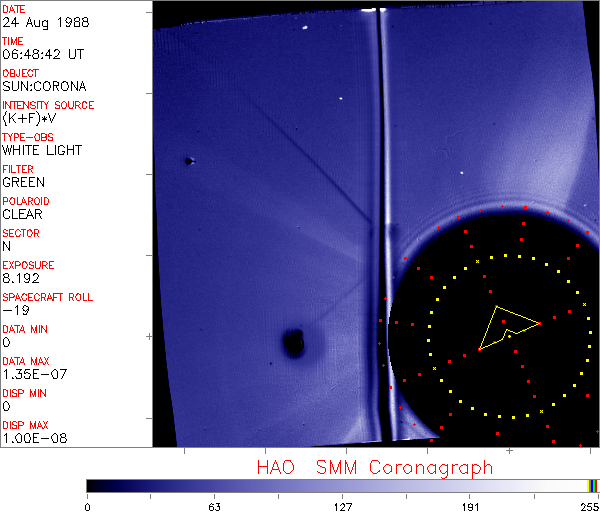
Task: Click the GREEN filter value
Action: [24, 182]
